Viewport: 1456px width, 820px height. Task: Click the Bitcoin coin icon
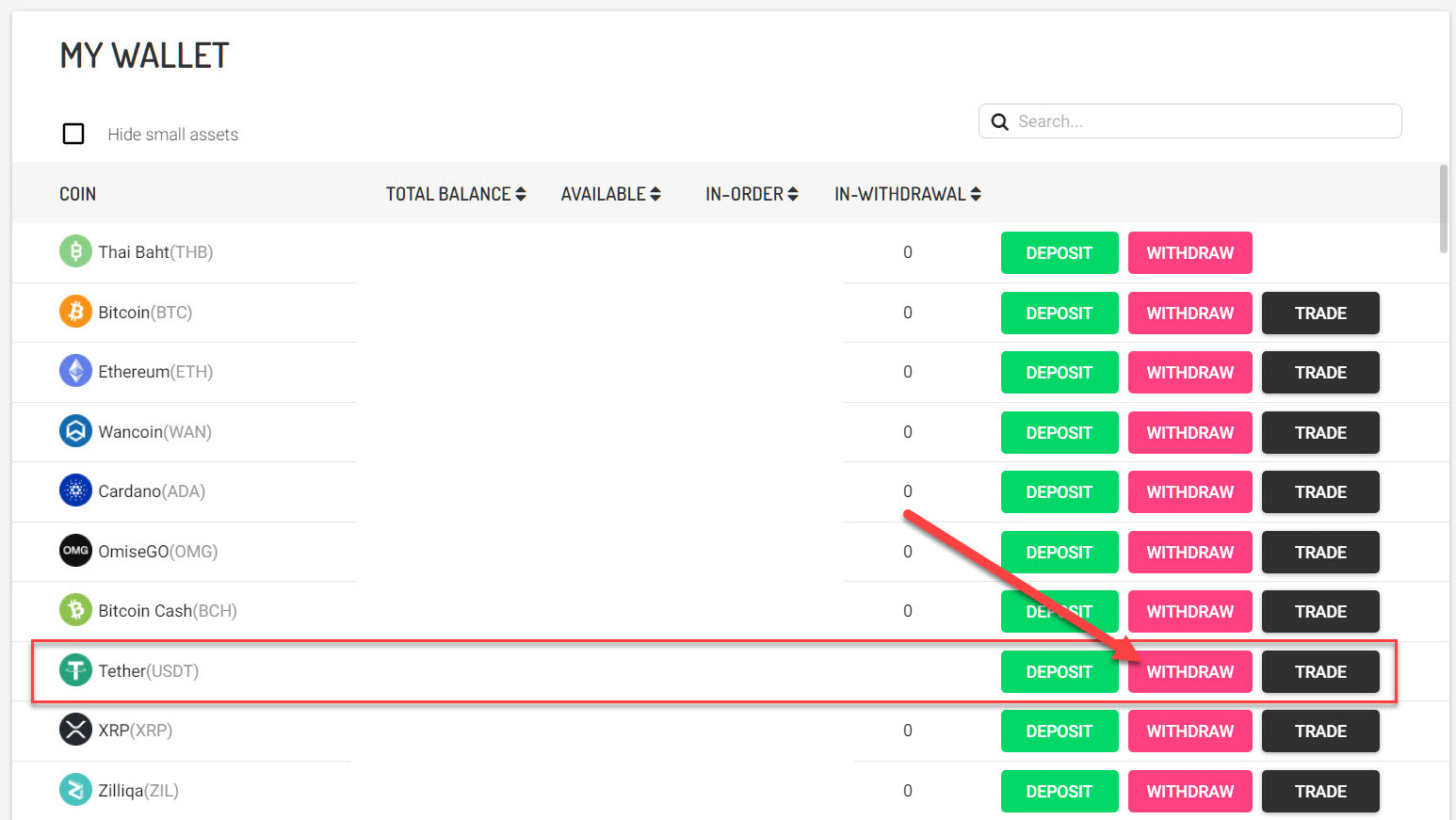pos(75,312)
